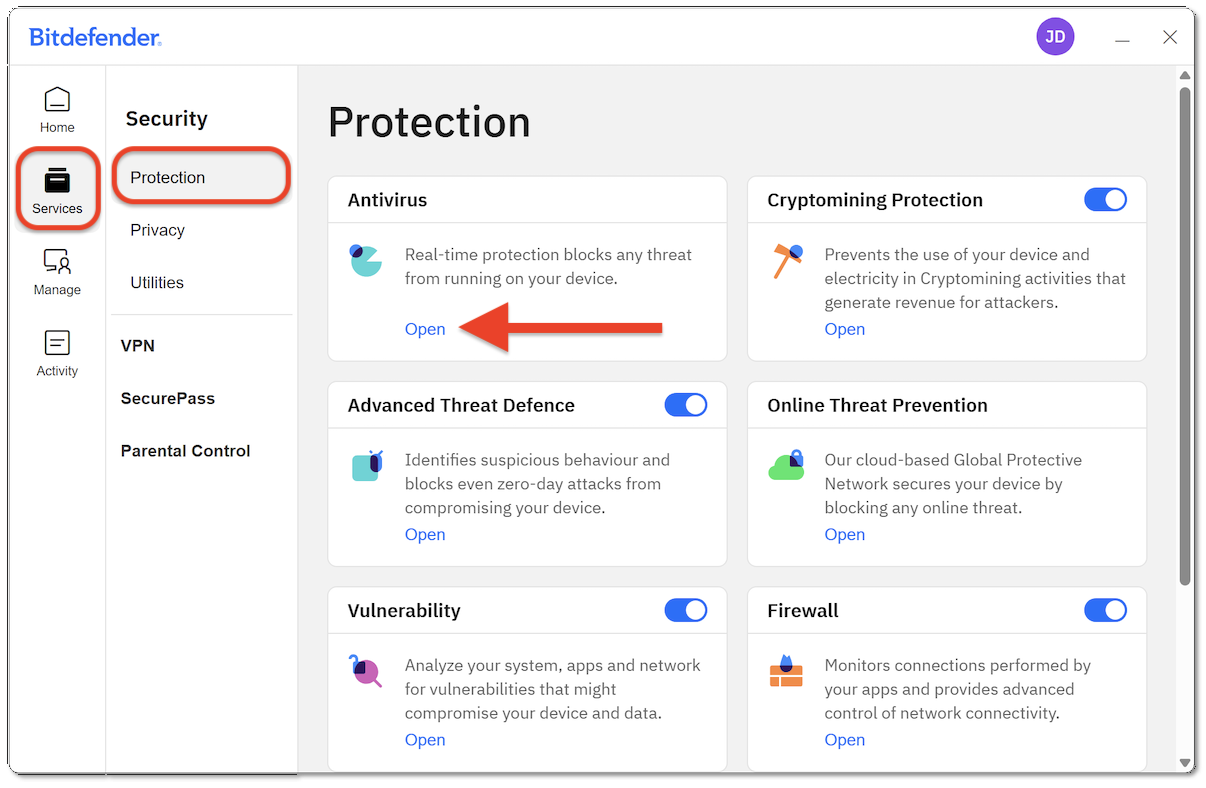Turn off Advanced Threat Defence

click(685, 404)
